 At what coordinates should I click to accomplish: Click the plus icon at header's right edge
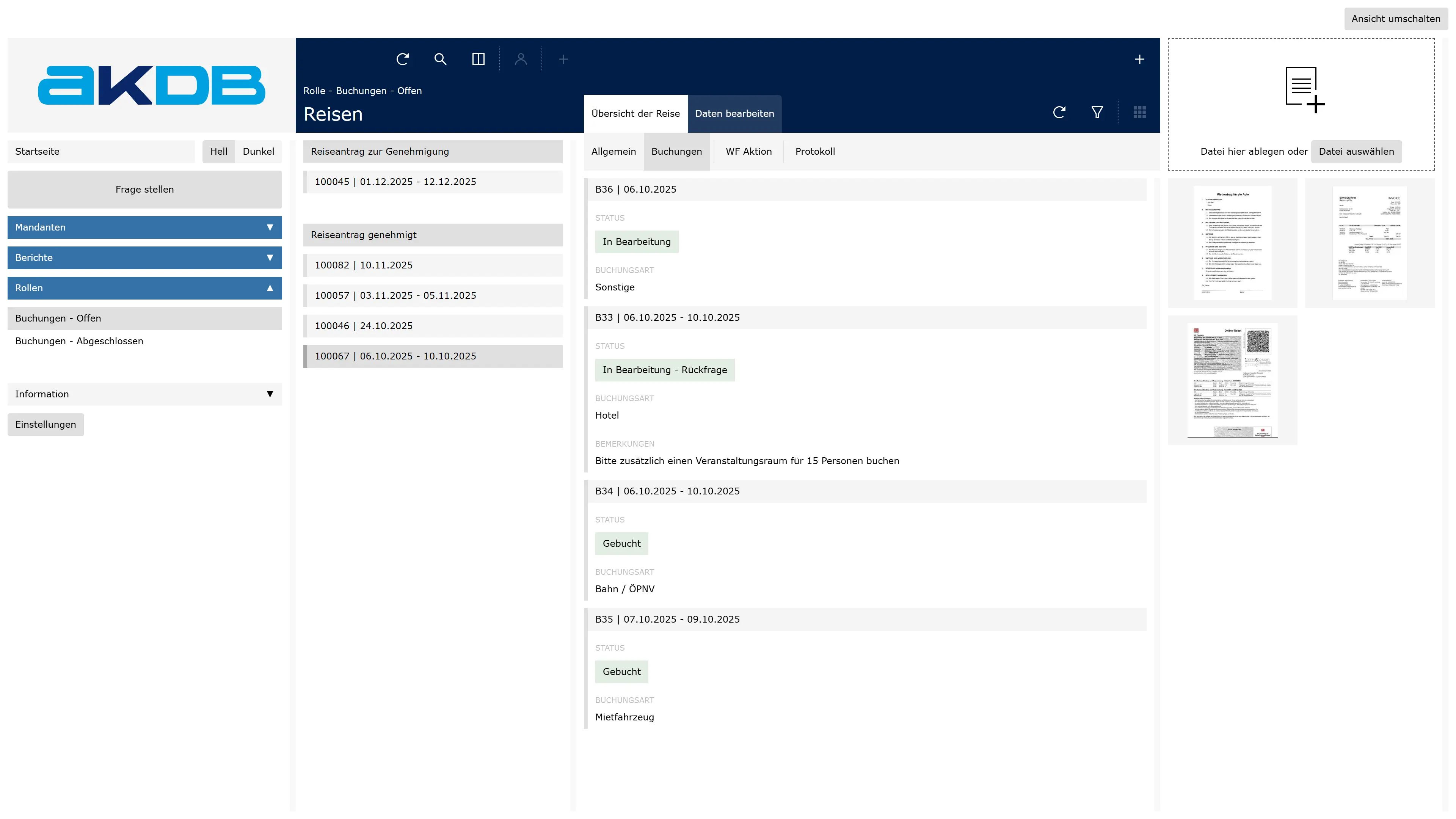click(1139, 60)
